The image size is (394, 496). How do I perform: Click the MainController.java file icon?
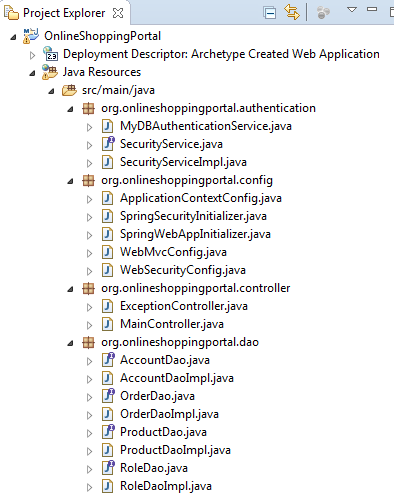[107, 324]
